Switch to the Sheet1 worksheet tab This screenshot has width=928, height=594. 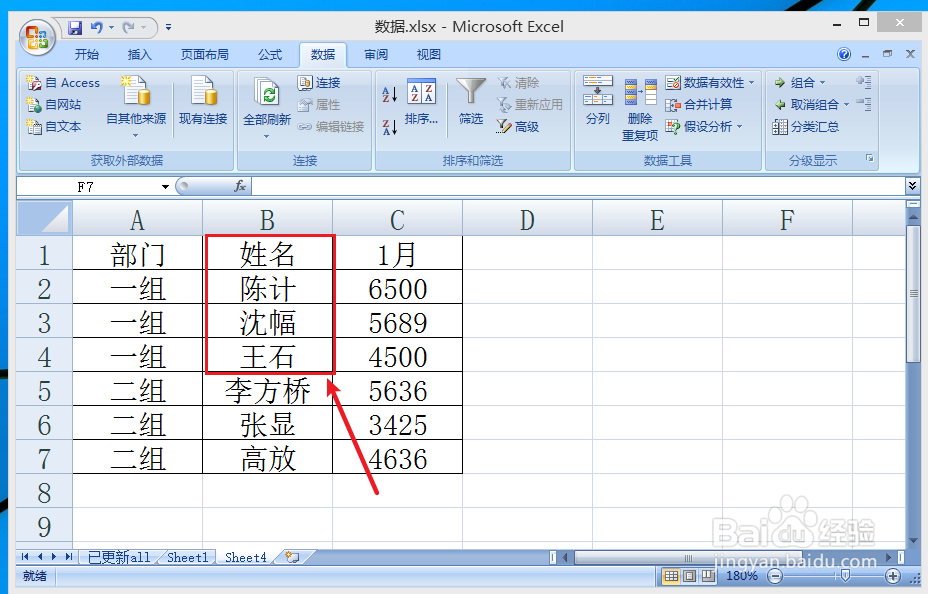pyautogui.click(x=186, y=557)
